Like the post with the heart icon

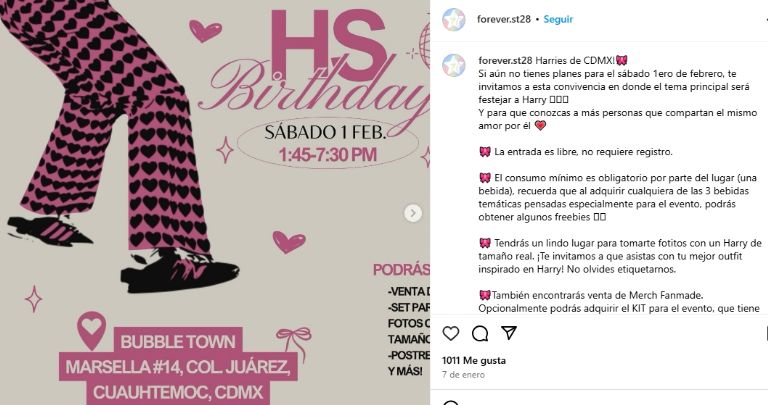coord(451,334)
